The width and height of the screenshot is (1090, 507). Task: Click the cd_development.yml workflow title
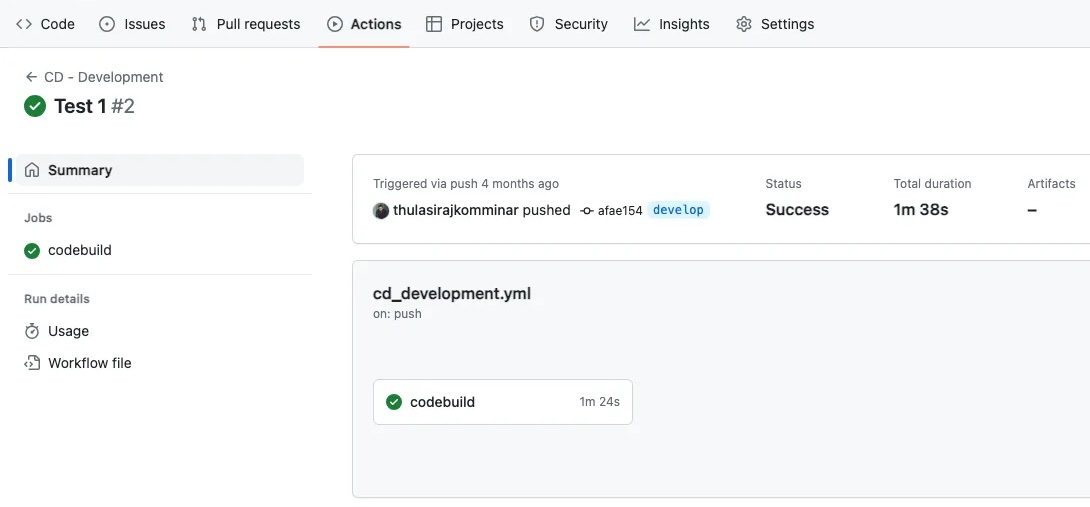tap(452, 293)
